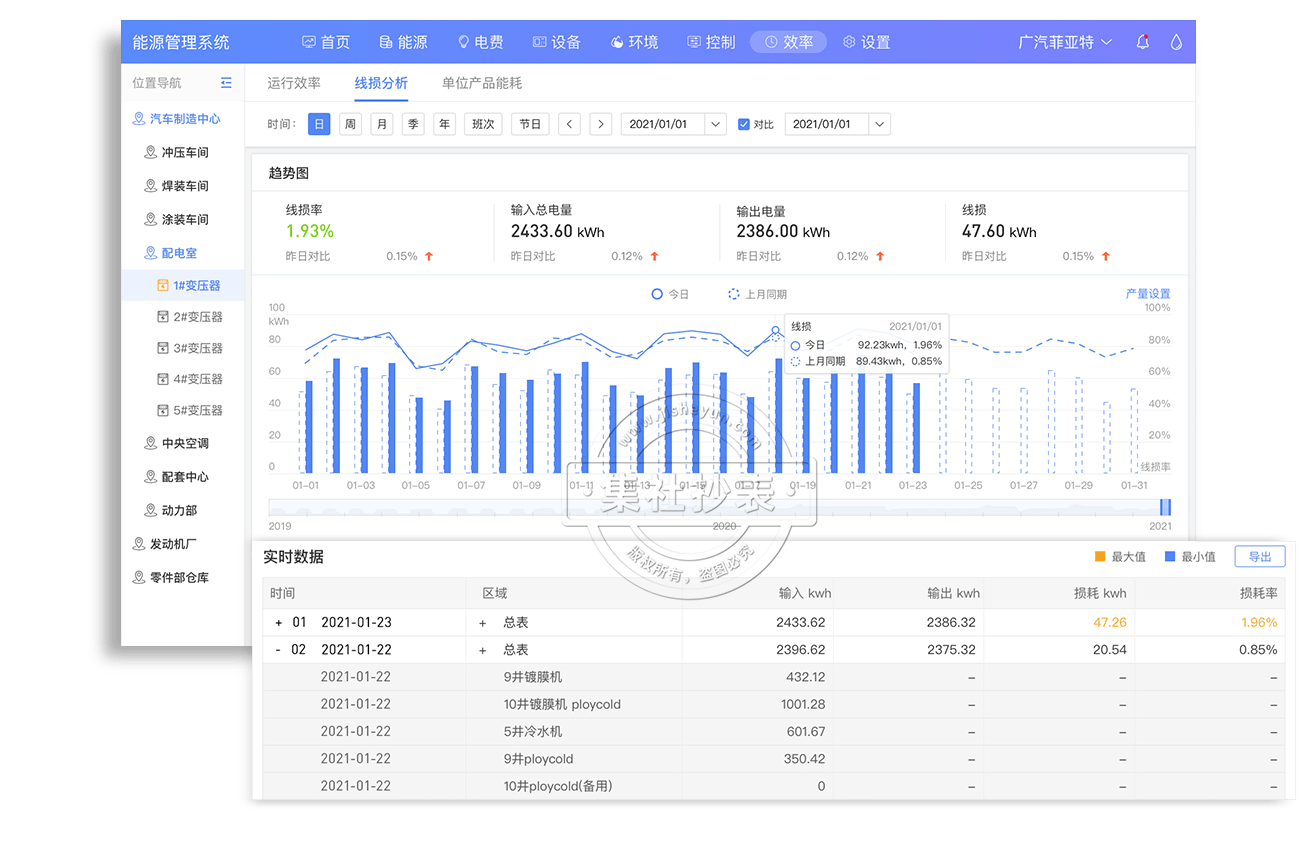Collapse the location navigation sidebar icon
This screenshot has width=1300, height=846.
pos(226,83)
